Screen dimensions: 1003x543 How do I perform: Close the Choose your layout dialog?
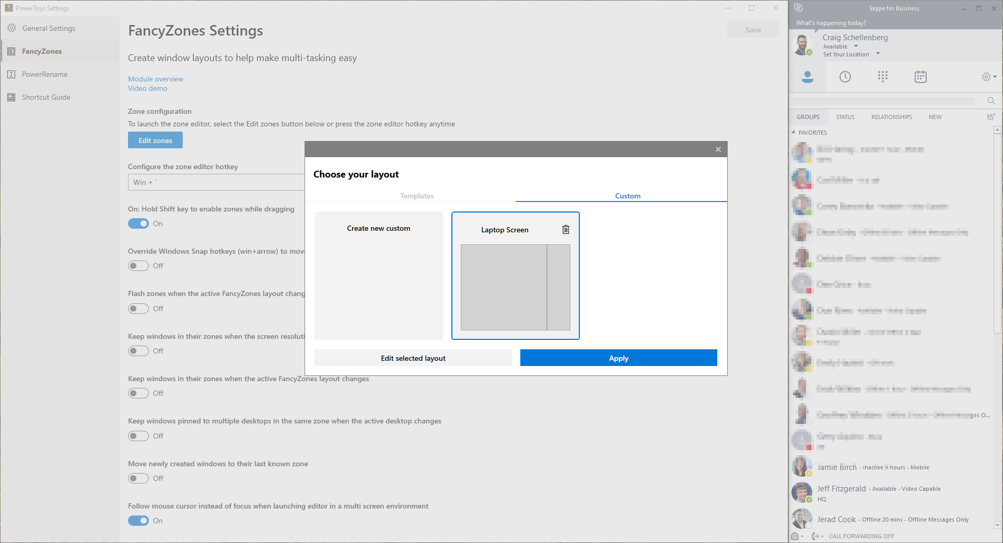718,149
